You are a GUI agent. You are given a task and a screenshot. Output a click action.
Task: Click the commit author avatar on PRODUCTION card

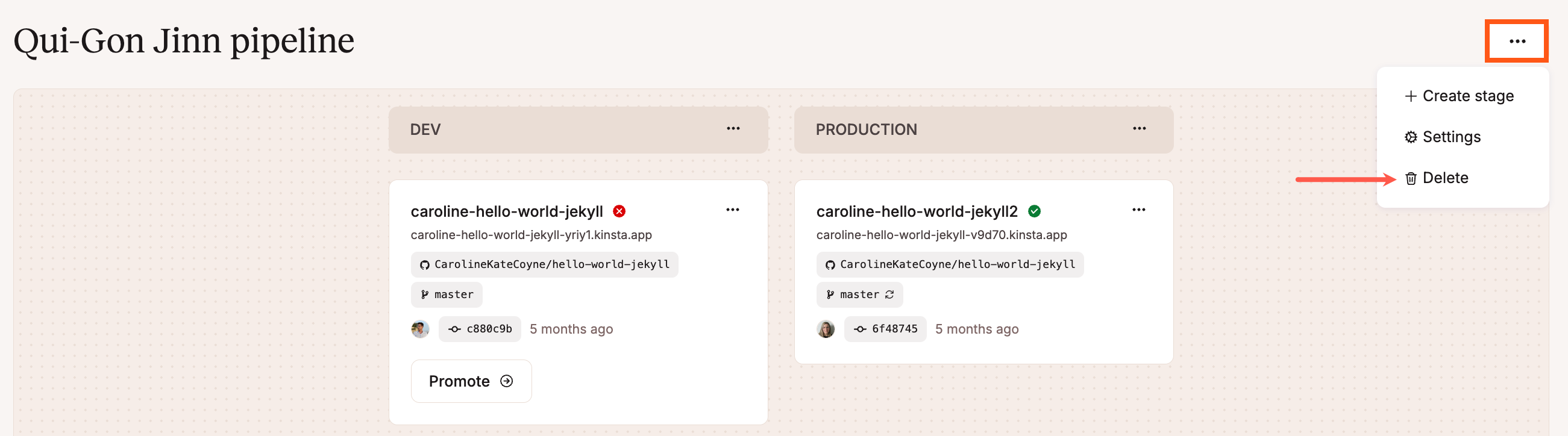point(826,328)
